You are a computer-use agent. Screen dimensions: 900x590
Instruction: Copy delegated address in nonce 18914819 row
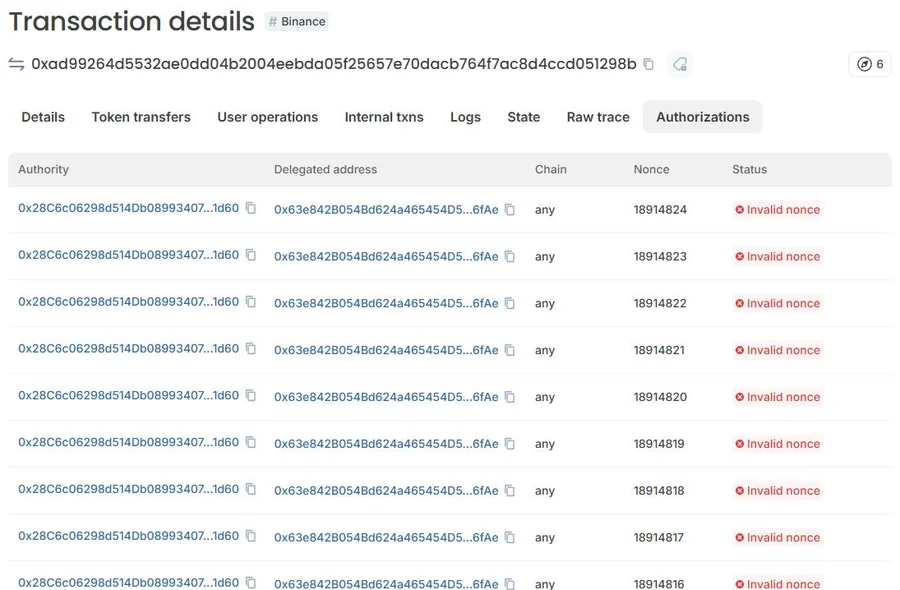(x=510, y=444)
